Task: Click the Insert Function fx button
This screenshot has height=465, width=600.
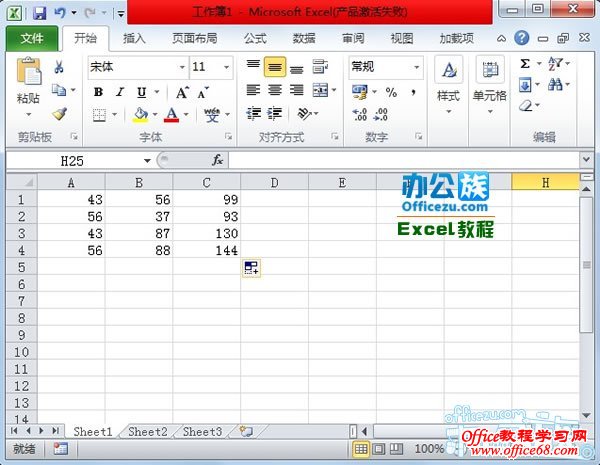Action: 217,160
